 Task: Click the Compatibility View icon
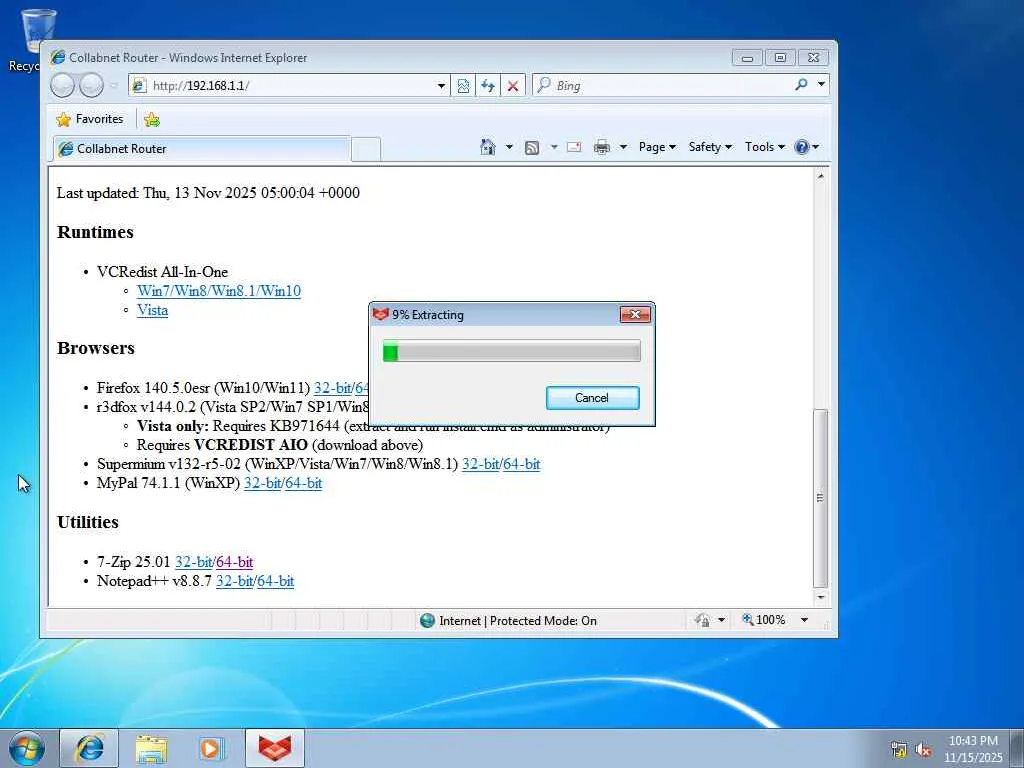463,86
